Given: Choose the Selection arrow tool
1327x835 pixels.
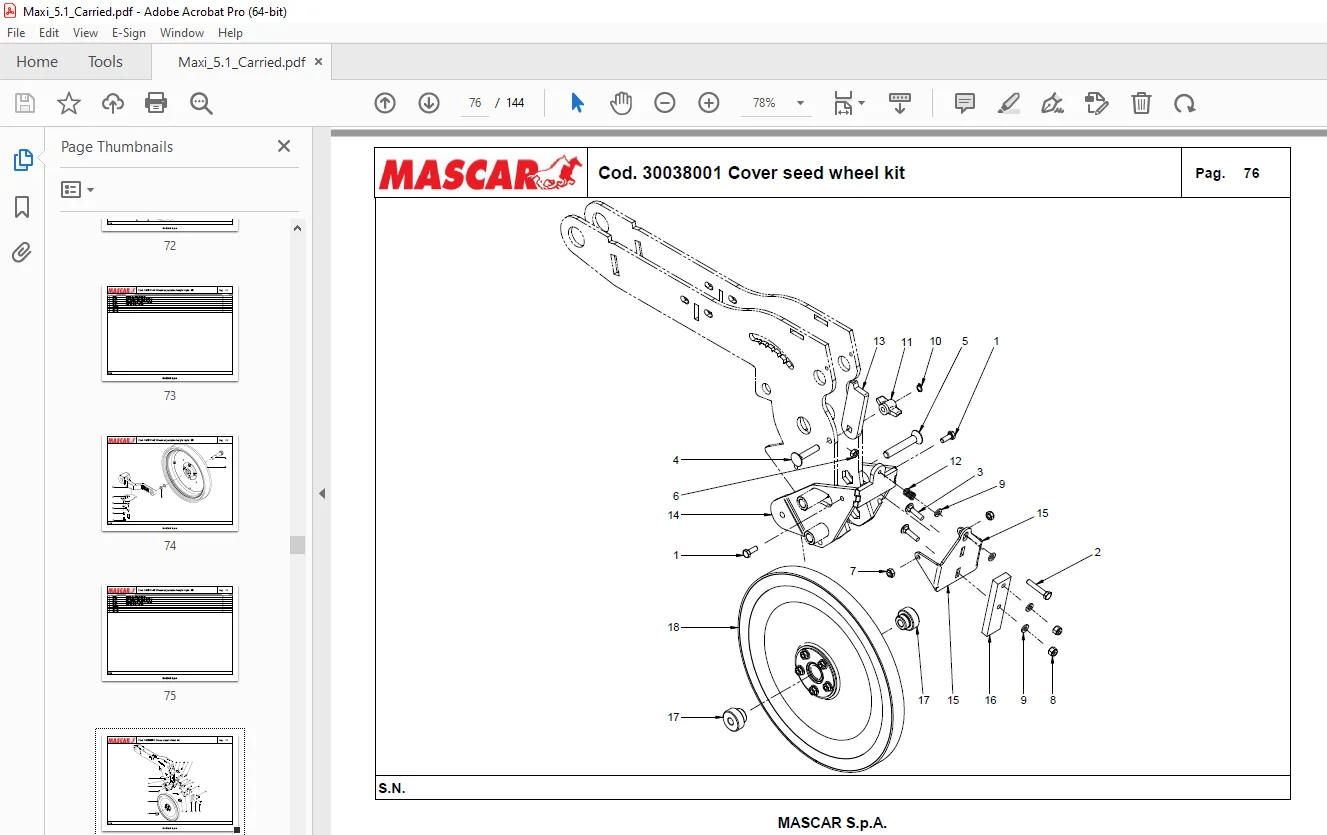Looking at the screenshot, I should [577, 103].
